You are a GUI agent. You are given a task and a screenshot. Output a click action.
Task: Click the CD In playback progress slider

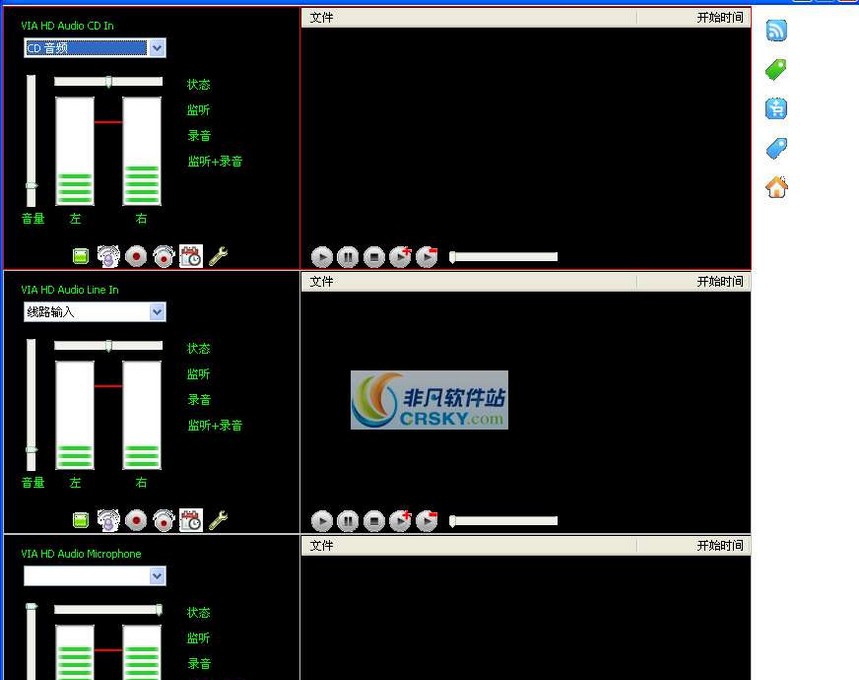pyautogui.click(x=503, y=256)
